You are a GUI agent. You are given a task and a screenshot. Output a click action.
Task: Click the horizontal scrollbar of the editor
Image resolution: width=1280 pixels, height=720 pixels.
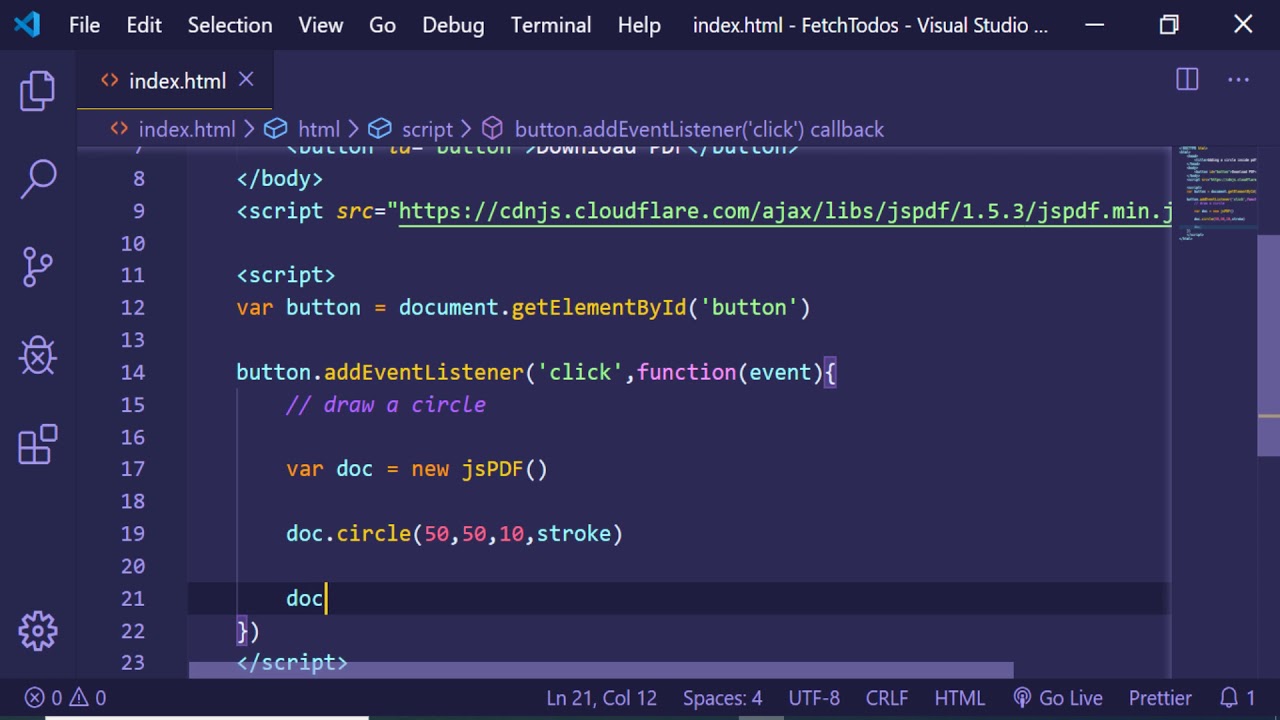pyautogui.click(x=600, y=670)
